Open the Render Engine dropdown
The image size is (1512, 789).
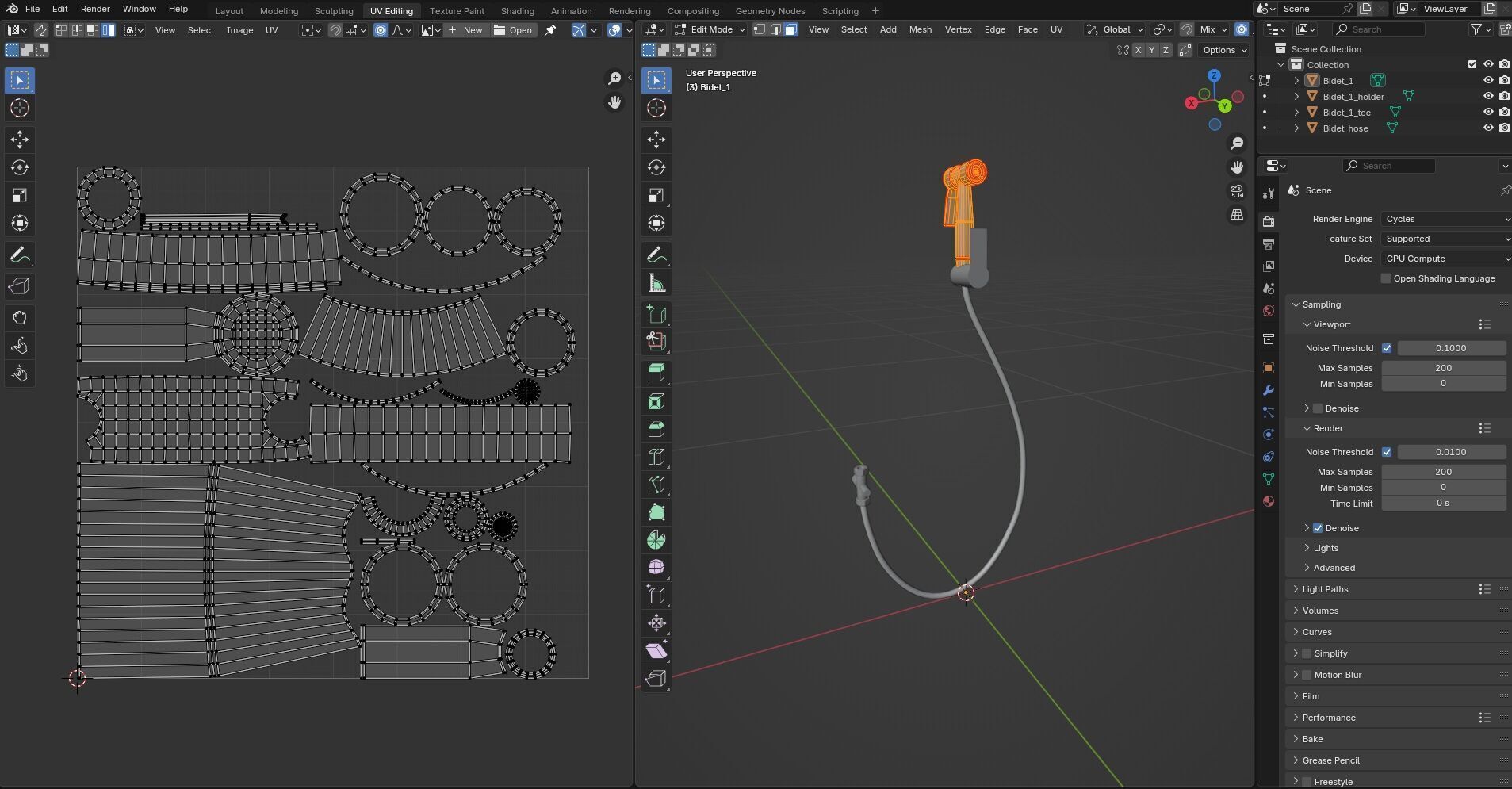pos(1445,219)
